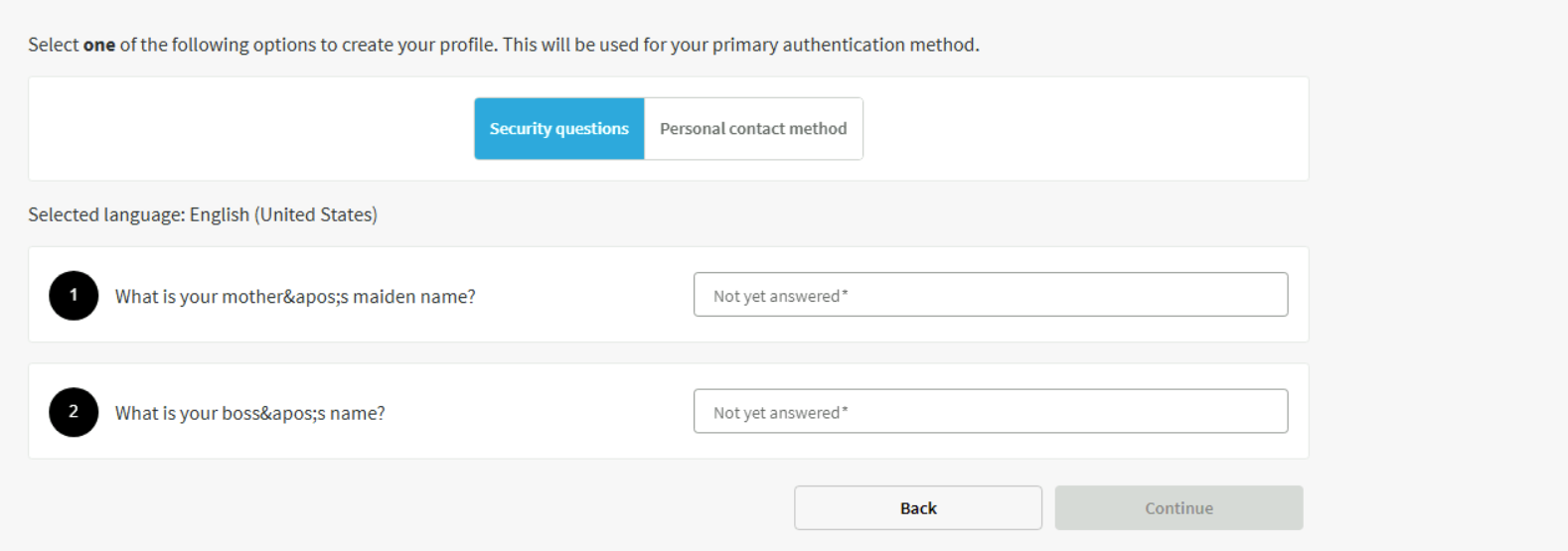Click the required asterisk in question 2 field
Screen dimensions: 1568x551
coord(846,410)
